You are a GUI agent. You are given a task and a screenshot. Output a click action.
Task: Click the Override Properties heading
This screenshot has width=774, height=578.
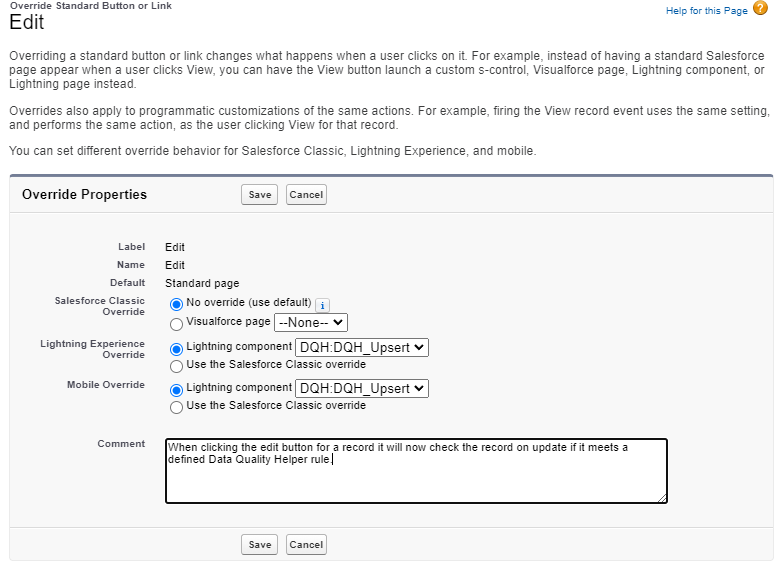(84, 194)
